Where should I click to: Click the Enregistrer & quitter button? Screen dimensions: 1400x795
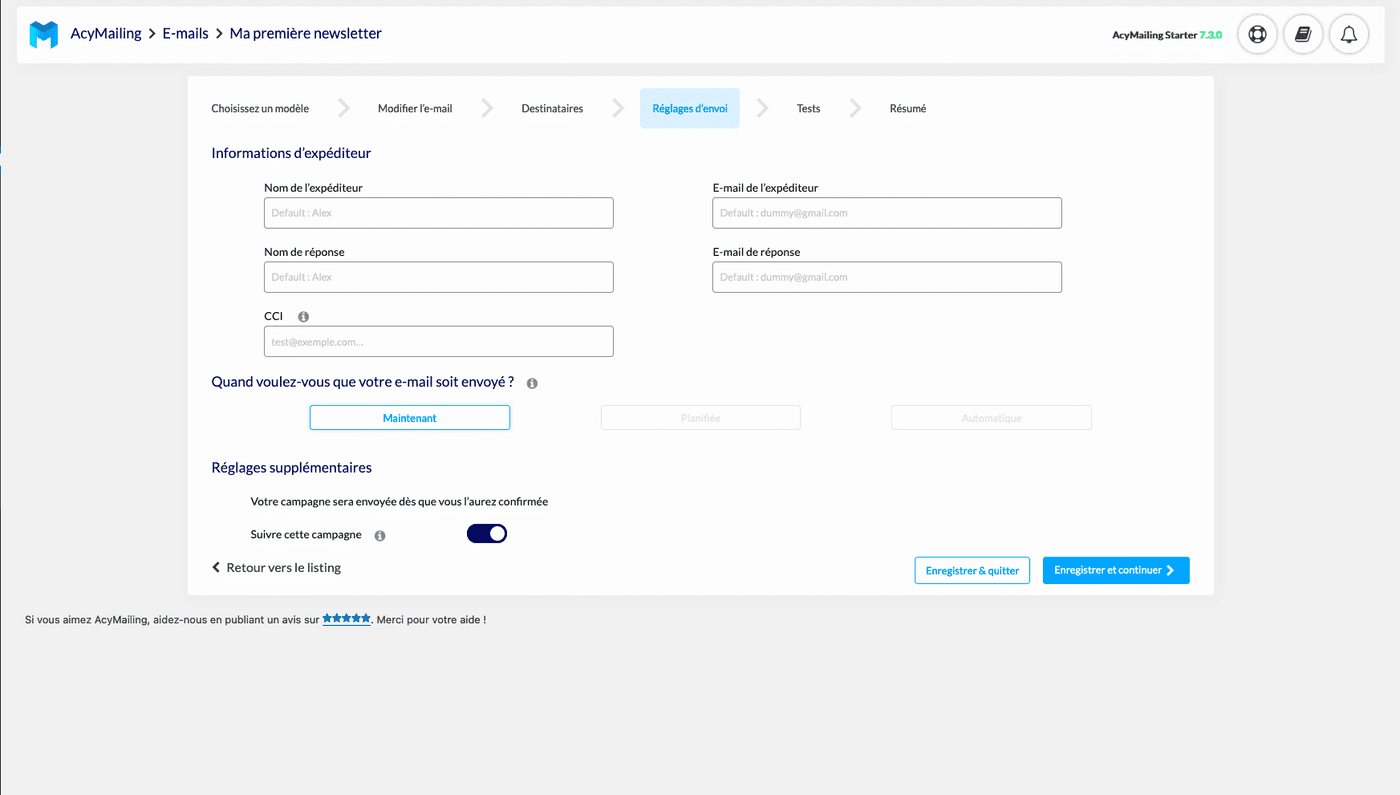[x=971, y=570]
